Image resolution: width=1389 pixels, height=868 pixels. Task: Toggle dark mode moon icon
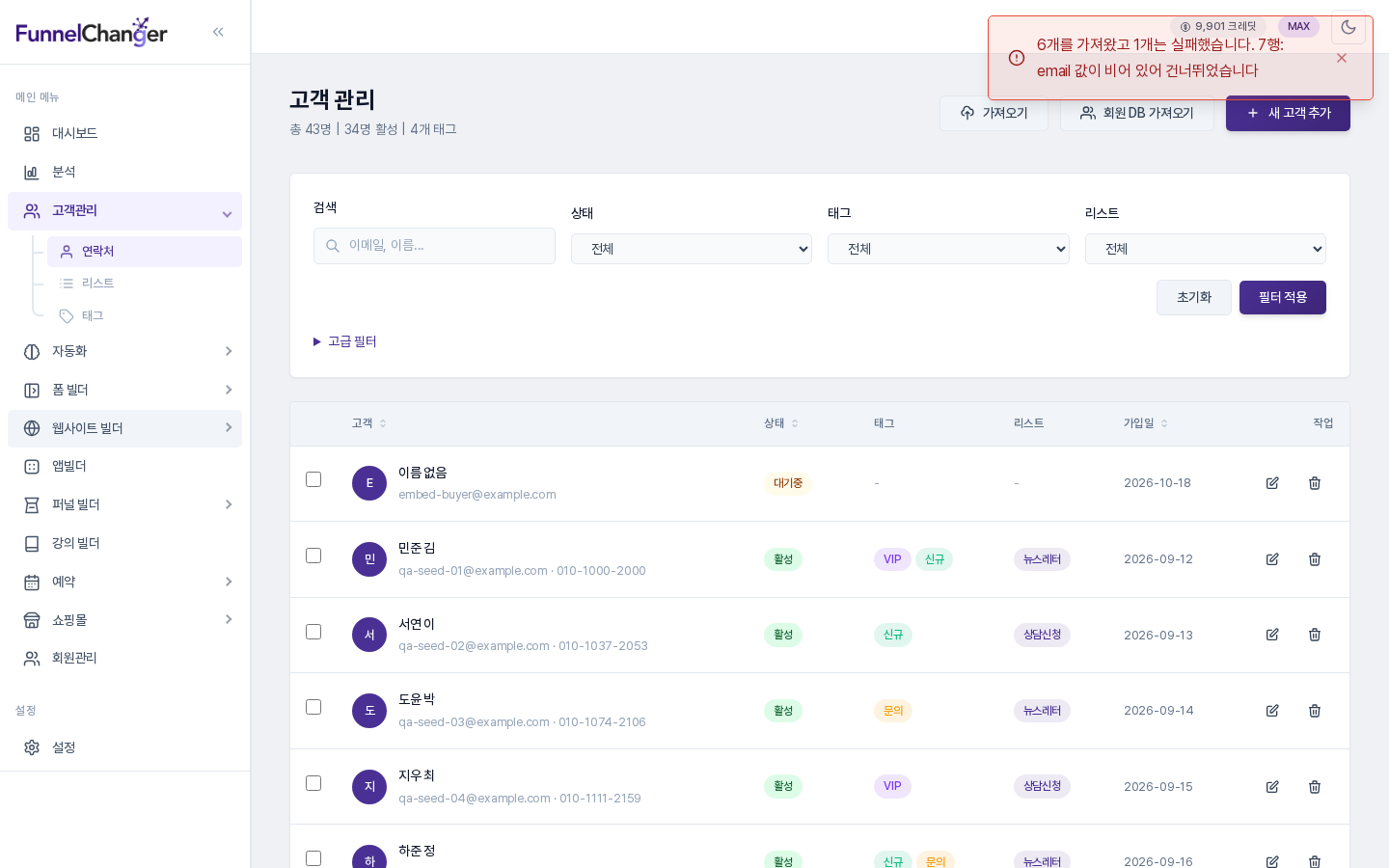click(x=1348, y=27)
